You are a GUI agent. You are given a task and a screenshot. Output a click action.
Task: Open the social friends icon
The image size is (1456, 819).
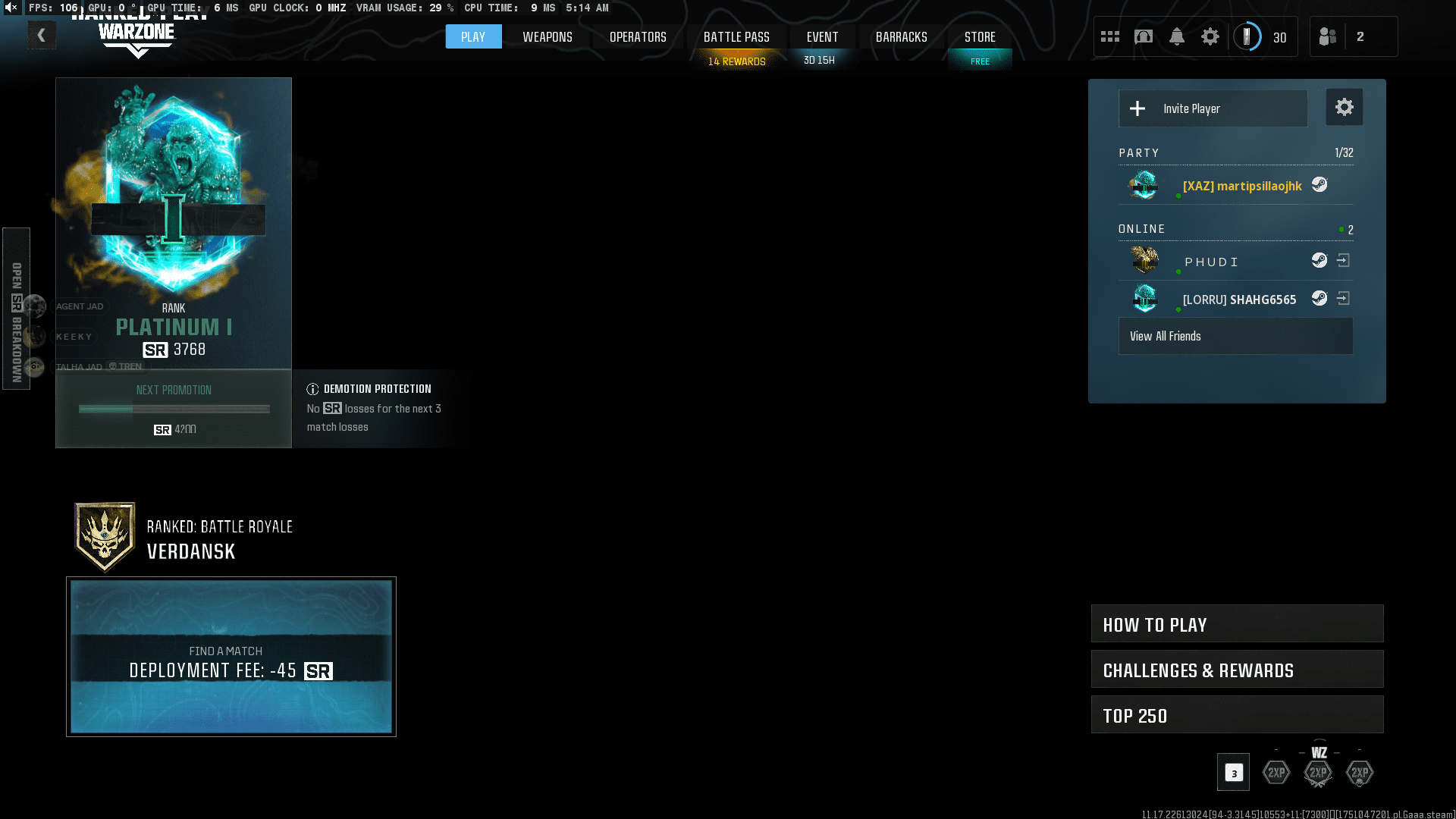click(1328, 36)
